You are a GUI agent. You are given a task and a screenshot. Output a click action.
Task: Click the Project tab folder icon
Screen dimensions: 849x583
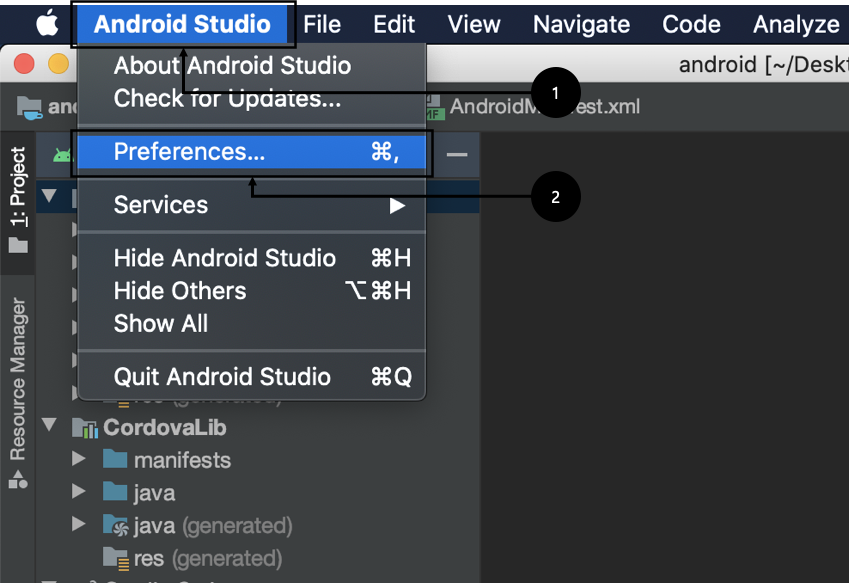pos(18,245)
